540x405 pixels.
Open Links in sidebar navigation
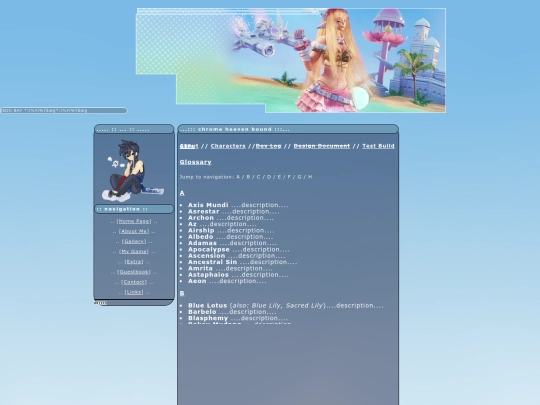click(x=134, y=292)
